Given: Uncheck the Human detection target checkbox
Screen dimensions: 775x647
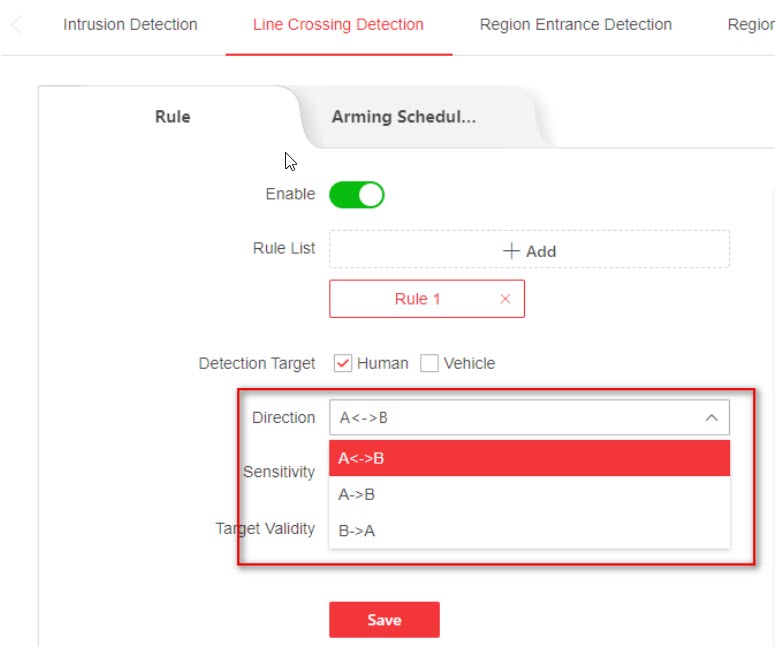Looking at the screenshot, I should pos(343,364).
